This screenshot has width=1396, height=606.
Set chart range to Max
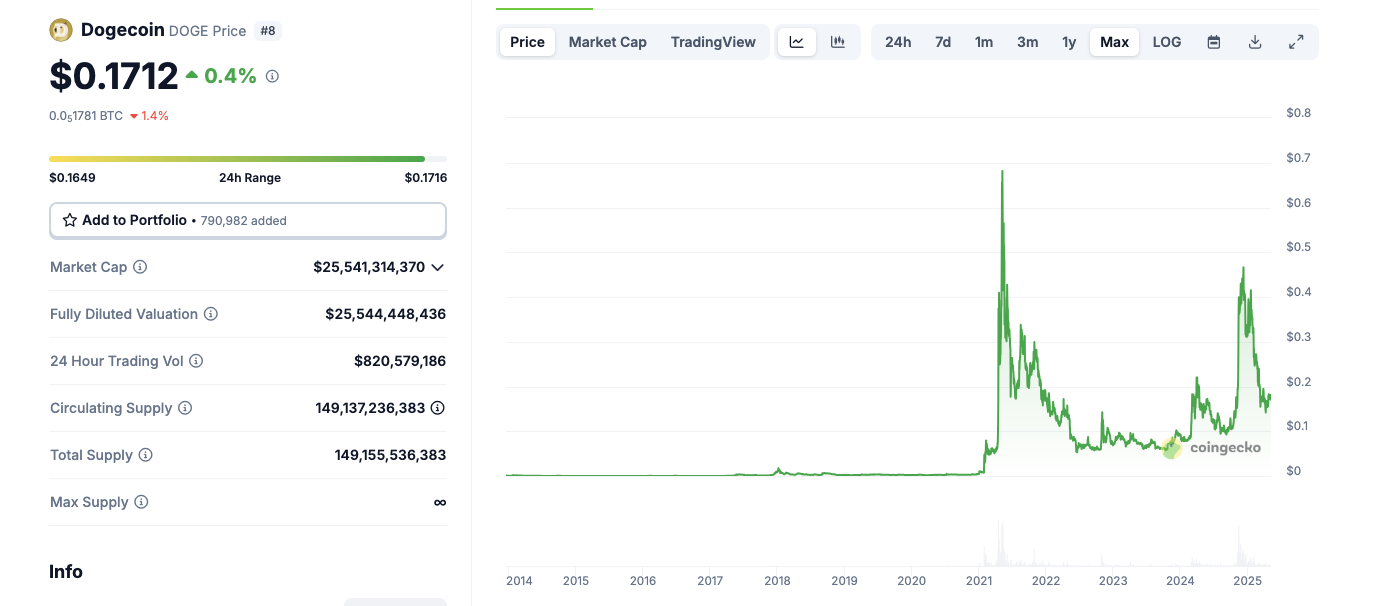point(1114,42)
